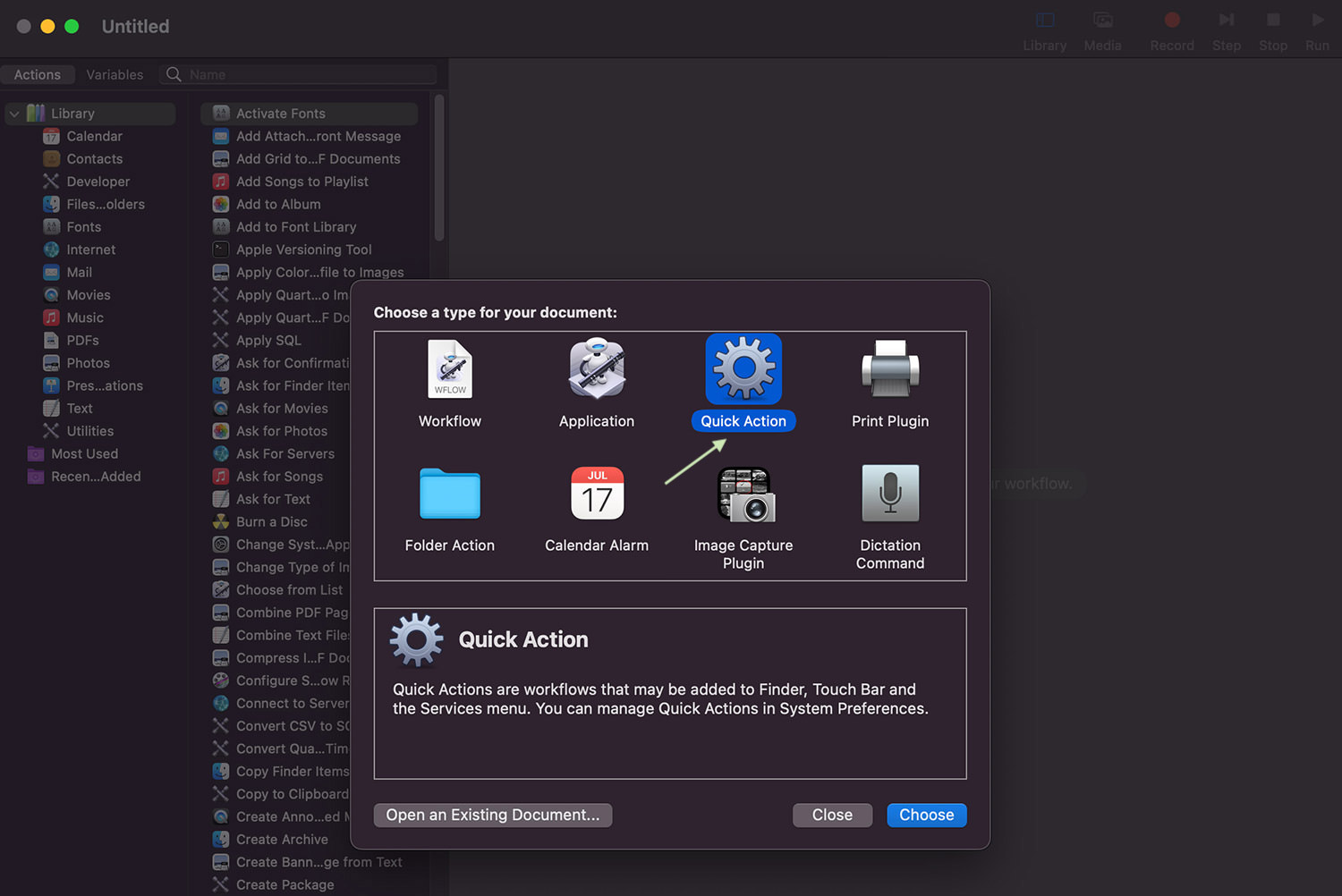Click the Photos category icon
The height and width of the screenshot is (896, 1342).
click(x=52, y=363)
